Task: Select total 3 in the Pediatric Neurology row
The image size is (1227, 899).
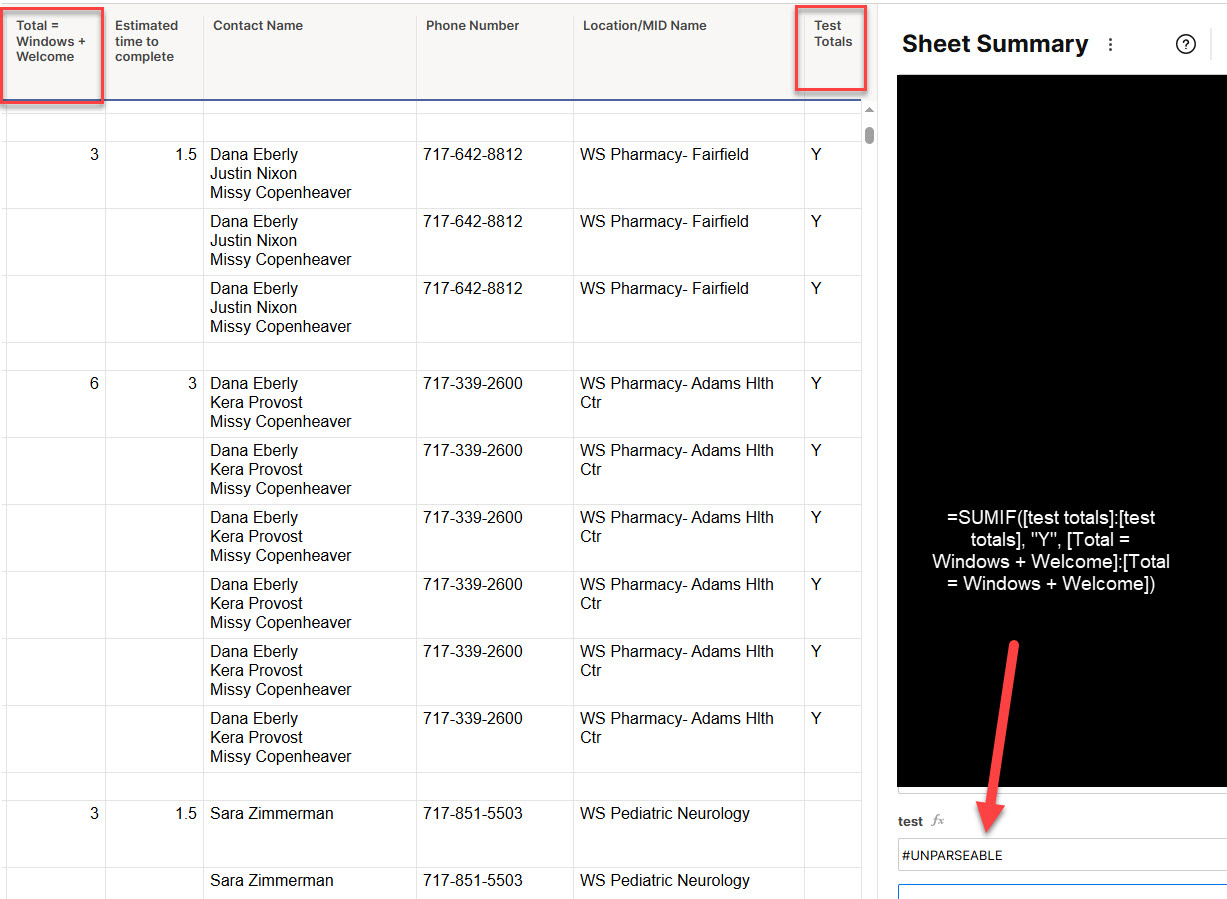Action: coord(55,834)
